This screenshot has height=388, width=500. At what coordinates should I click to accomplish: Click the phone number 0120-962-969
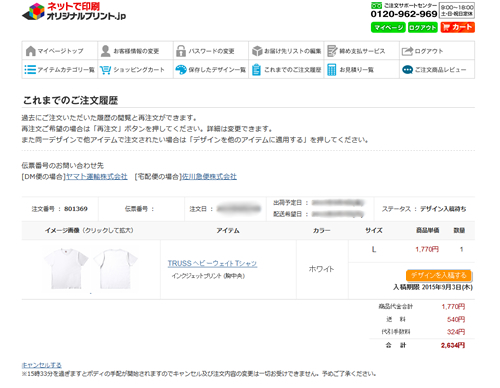pos(404,14)
